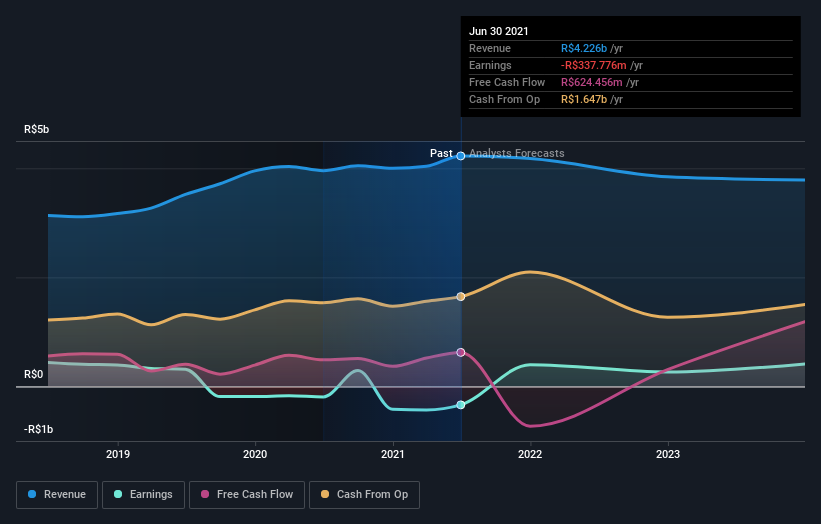Click the Past label
Screen dimensions: 821x524
[441, 153]
